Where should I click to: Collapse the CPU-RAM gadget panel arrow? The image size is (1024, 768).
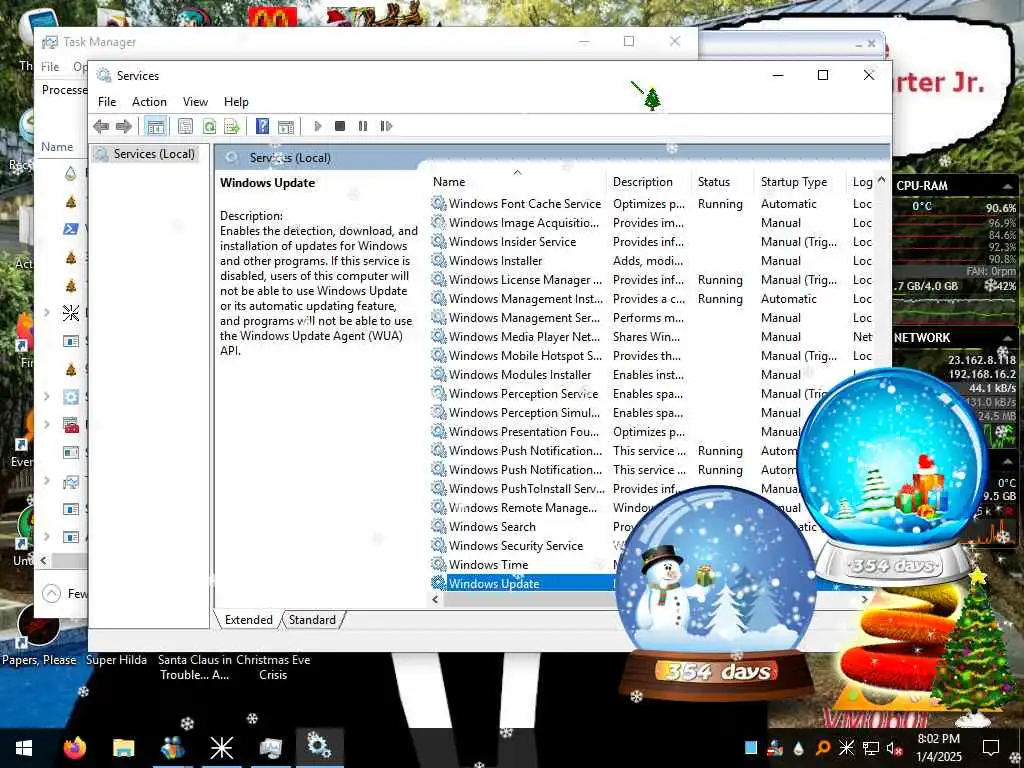(x=1008, y=186)
